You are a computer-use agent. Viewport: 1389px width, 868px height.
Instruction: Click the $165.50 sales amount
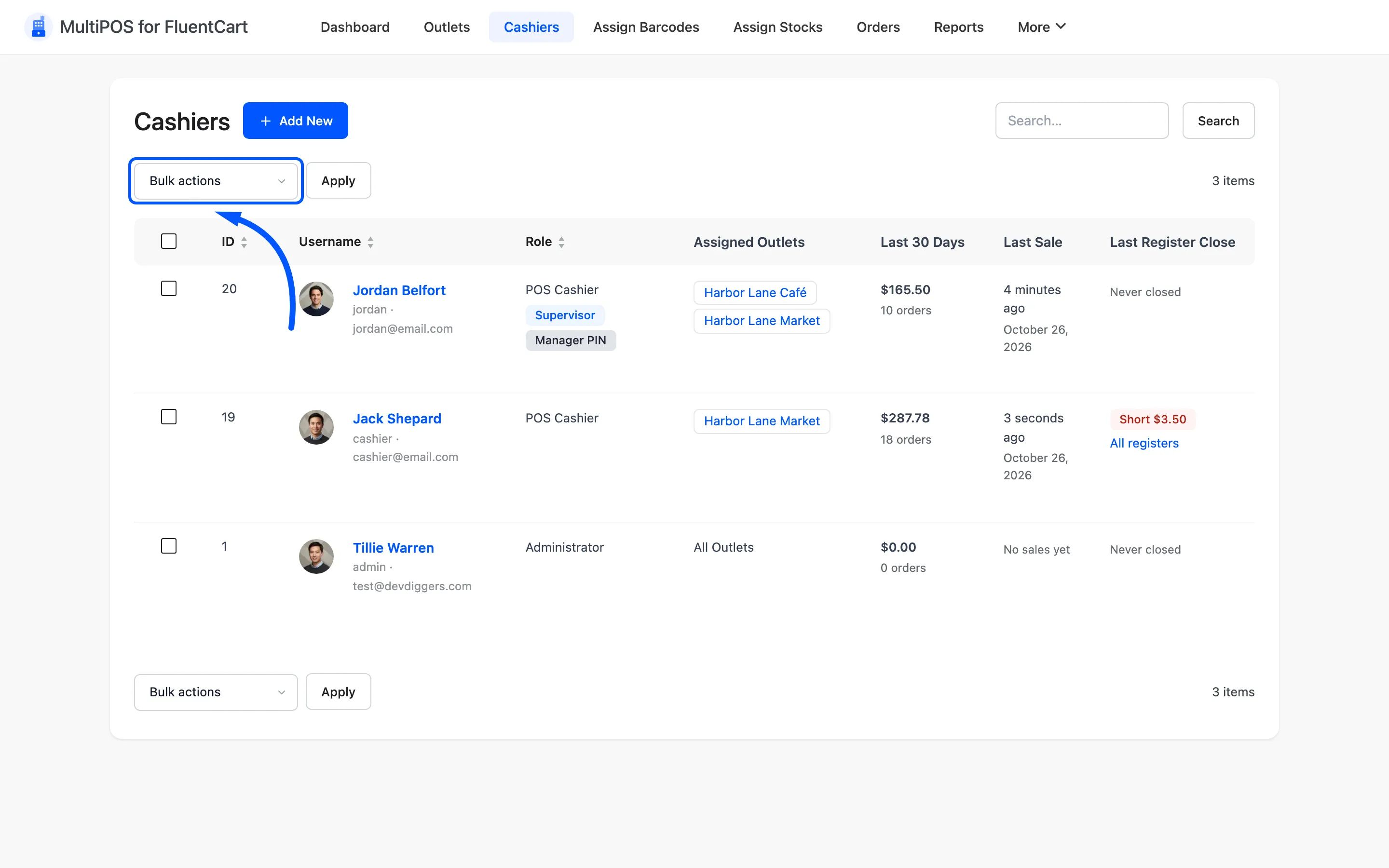pyautogui.click(x=905, y=290)
